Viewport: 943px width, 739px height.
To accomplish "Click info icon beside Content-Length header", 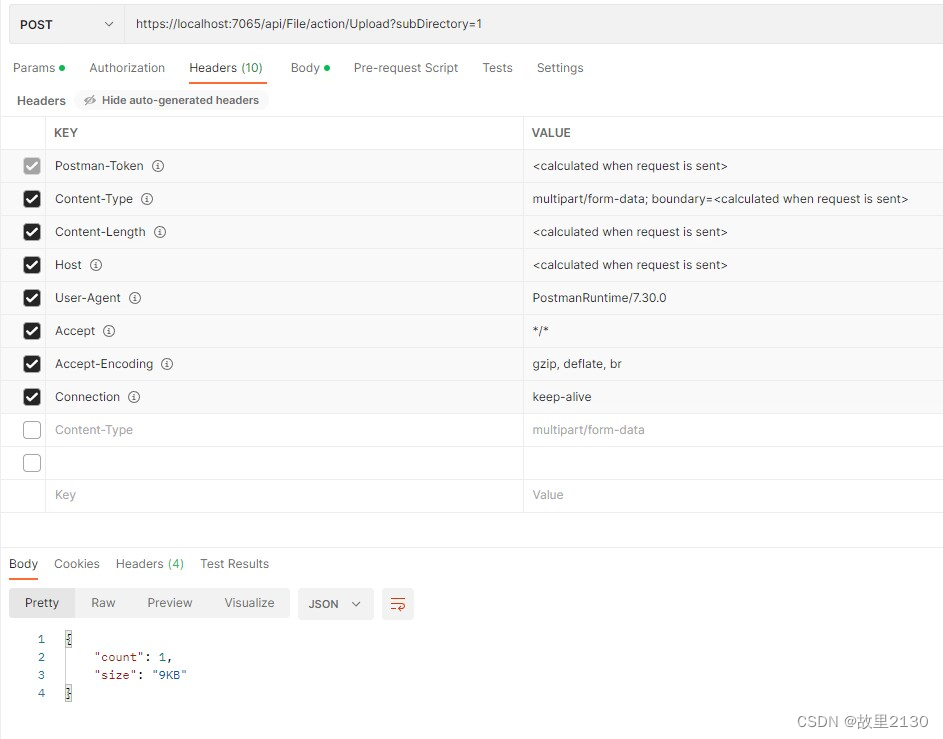I will (160, 232).
